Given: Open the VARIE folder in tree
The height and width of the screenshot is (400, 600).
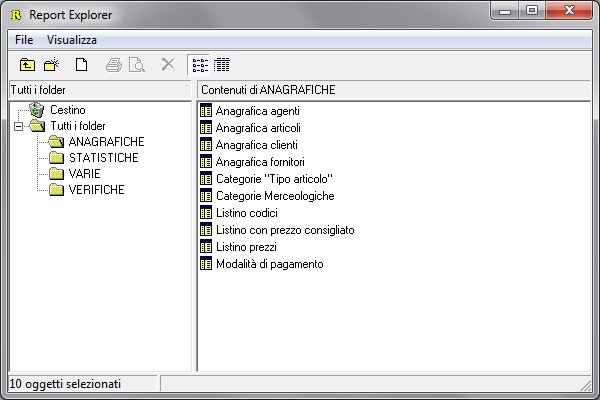Looking at the screenshot, I should pos(83,174).
